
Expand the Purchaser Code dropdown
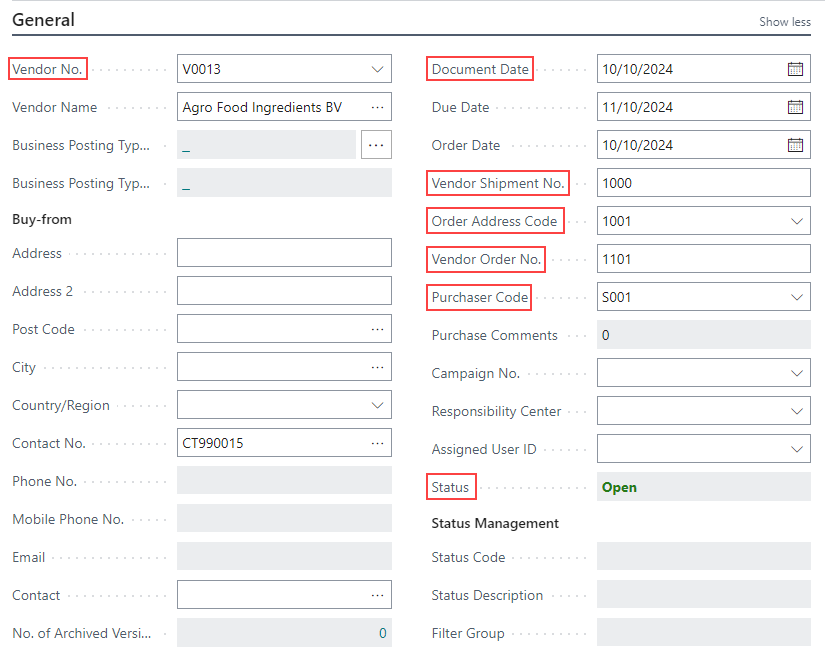796,297
